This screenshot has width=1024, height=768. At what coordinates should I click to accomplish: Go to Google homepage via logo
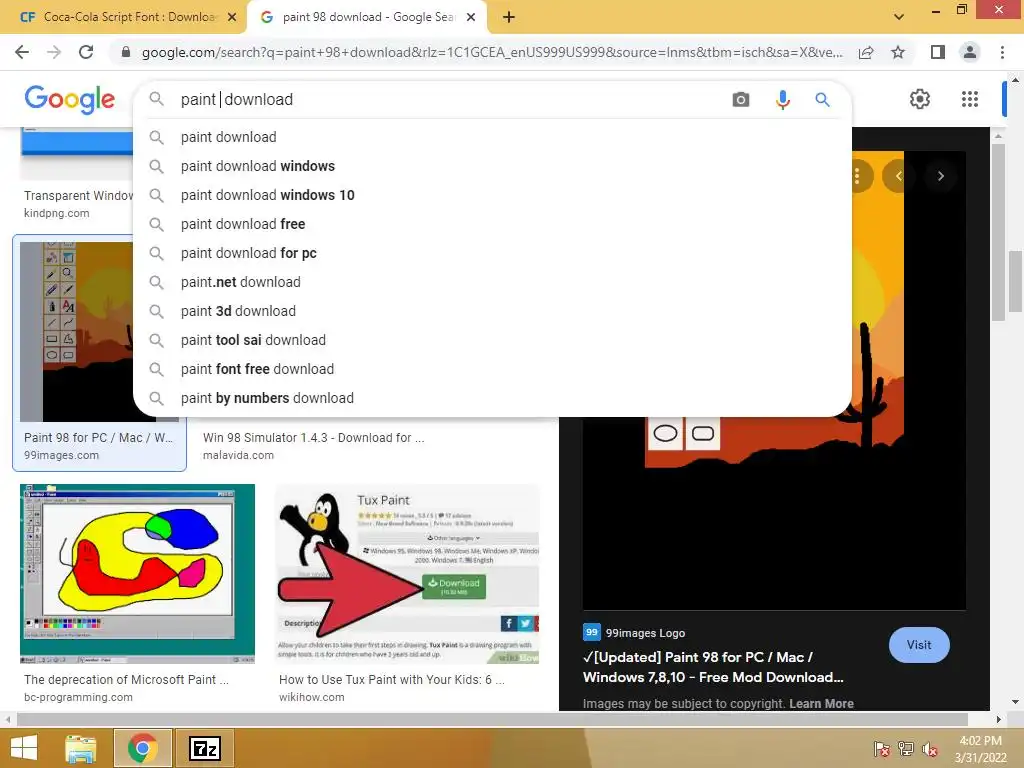pos(69,99)
